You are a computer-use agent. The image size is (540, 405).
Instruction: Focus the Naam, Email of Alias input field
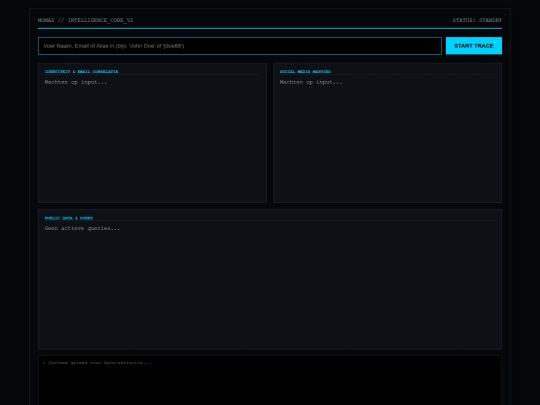240,46
